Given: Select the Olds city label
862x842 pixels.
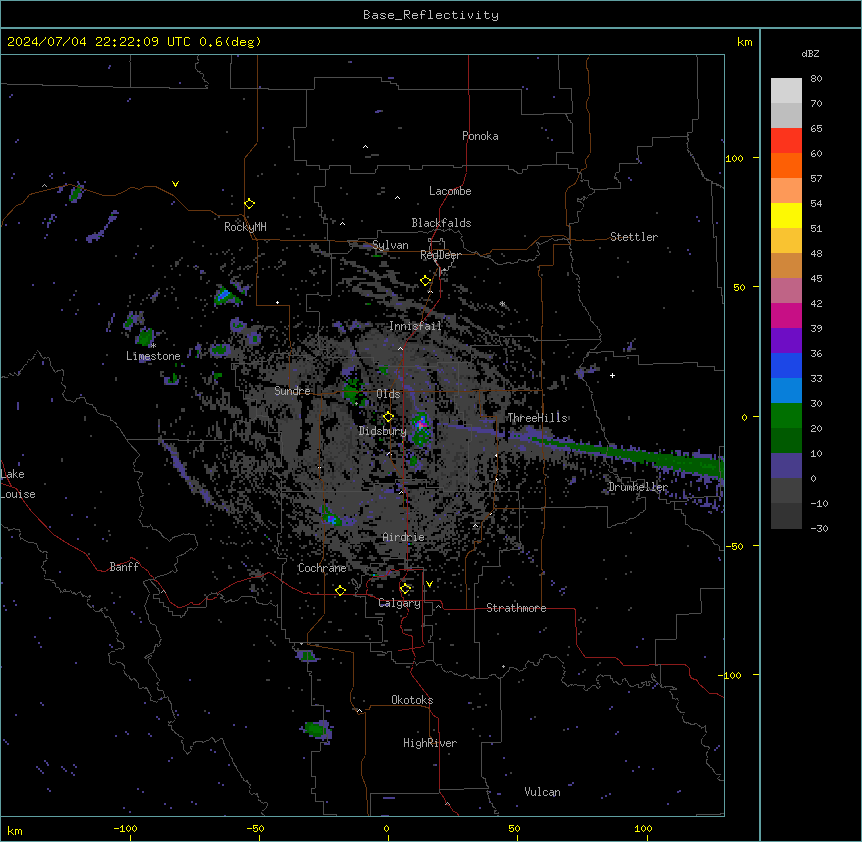Looking at the screenshot, I should (x=388, y=394).
